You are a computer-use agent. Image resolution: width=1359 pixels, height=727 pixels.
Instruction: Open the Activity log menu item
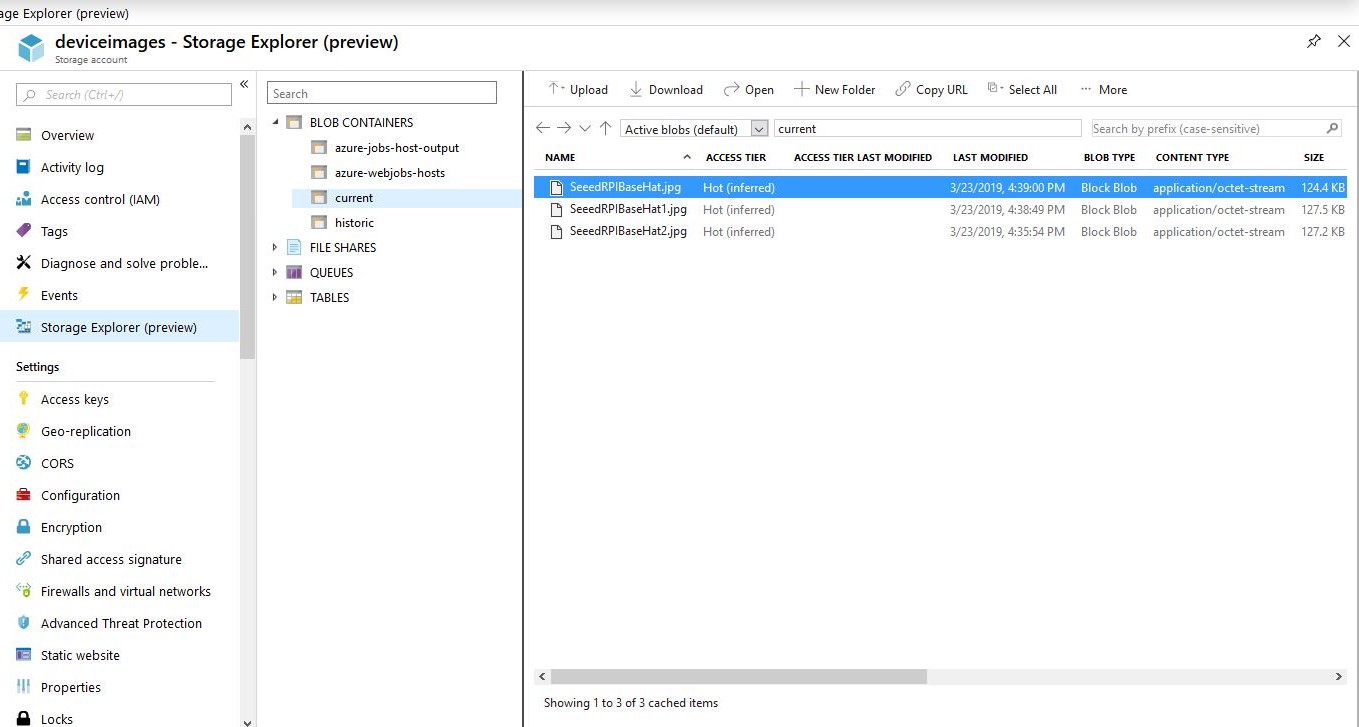pyautogui.click(x=72, y=167)
